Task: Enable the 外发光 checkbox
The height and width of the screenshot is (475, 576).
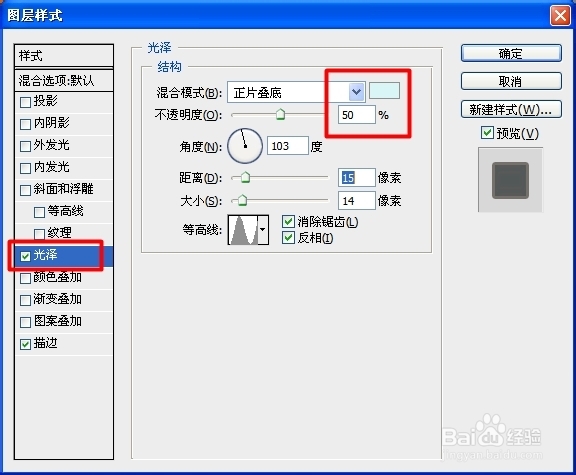Action: 25,146
